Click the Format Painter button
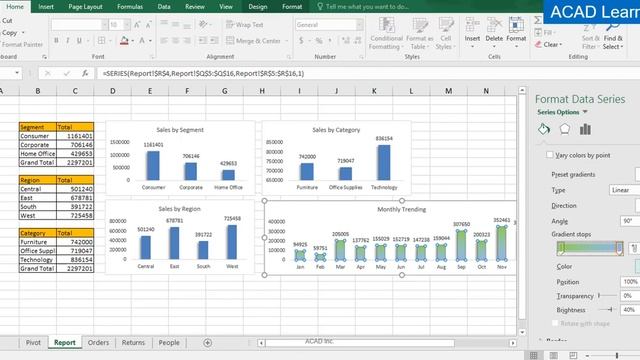The image size is (640, 360). pos(21,44)
